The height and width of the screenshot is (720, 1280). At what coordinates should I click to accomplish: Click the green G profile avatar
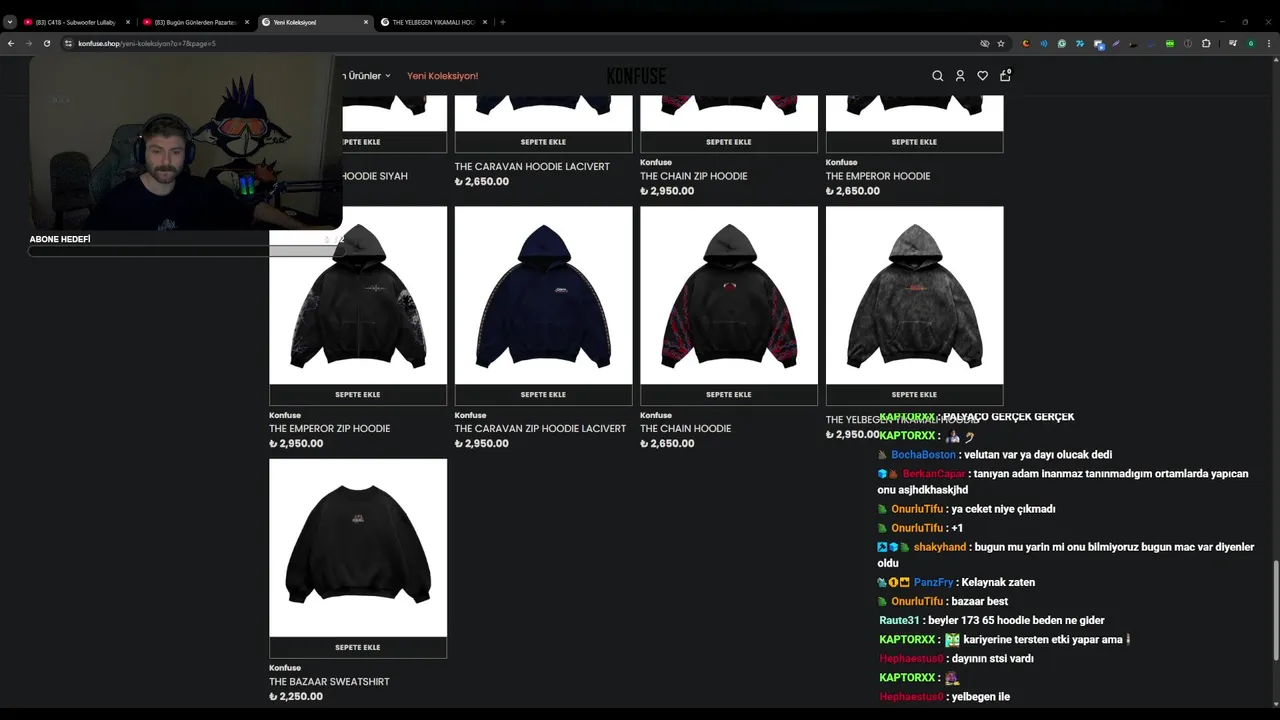pyautogui.click(x=1250, y=43)
